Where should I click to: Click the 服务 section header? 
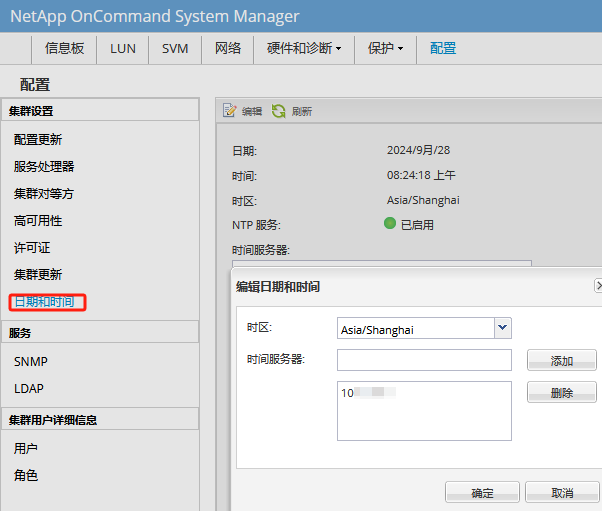point(100,332)
